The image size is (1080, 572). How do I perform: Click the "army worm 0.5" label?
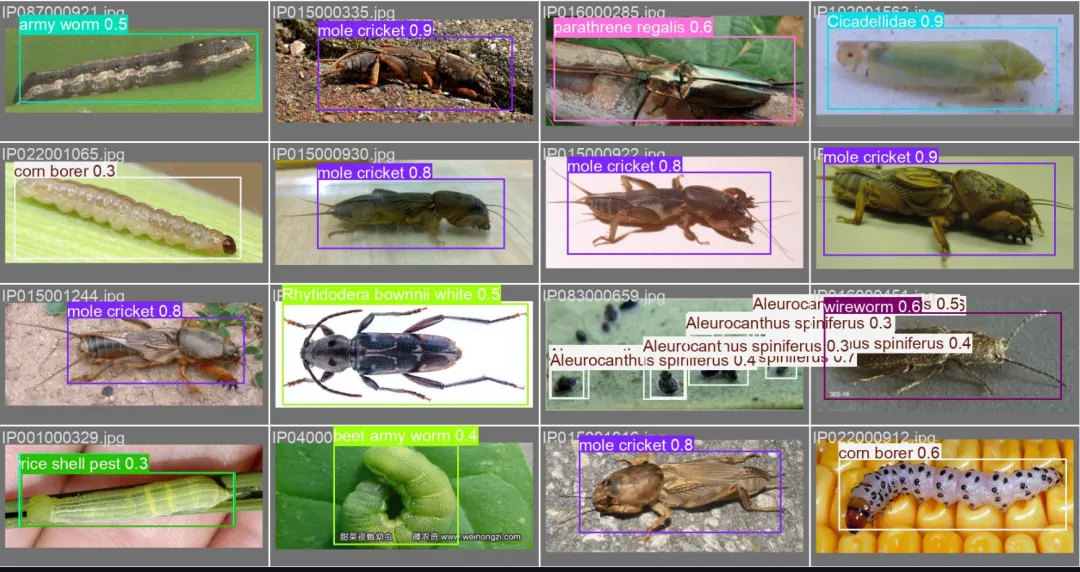[73, 25]
